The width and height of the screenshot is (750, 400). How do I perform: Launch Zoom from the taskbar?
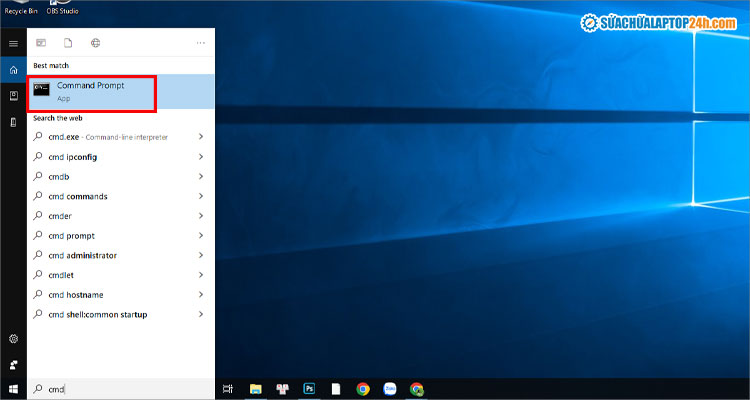(390, 389)
